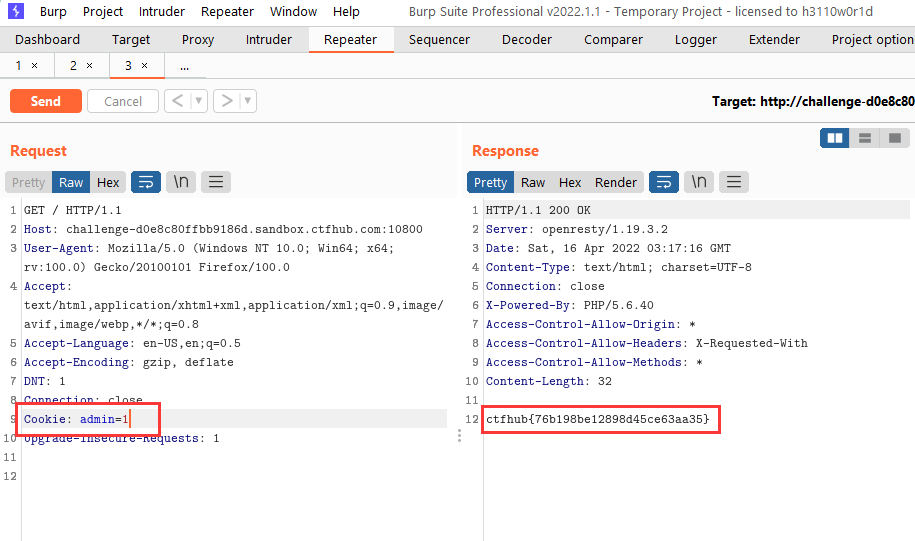Click the 'Accept-Language: en-US,en;q=0.5' line
Image resolution: width=915 pixels, height=541 pixels.
click(x=132, y=343)
